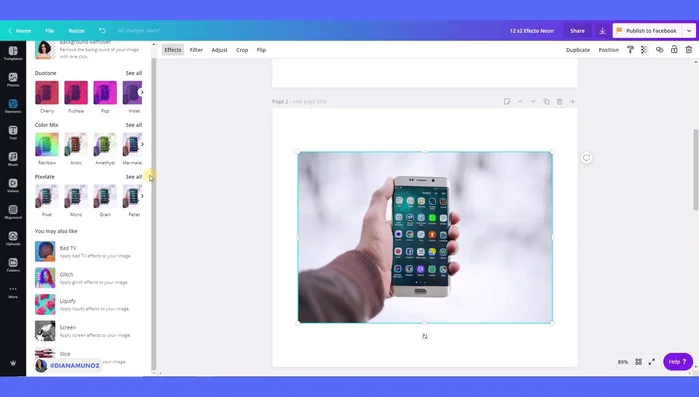
Task: Apply the Pixel pixelate effect
Action: 47,196
